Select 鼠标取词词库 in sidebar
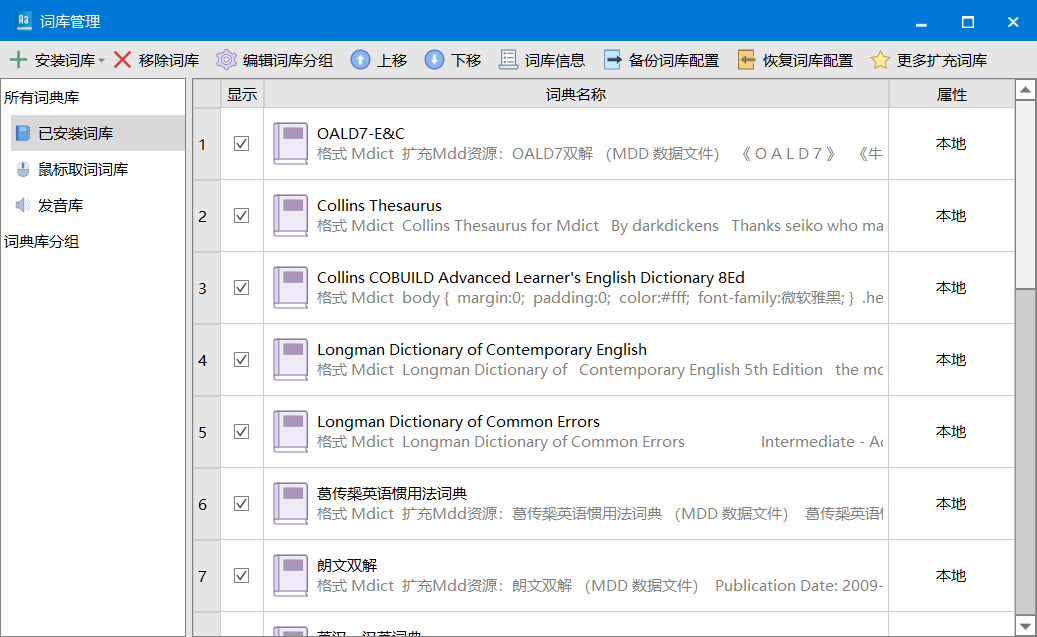The image size is (1037, 637). [98, 169]
